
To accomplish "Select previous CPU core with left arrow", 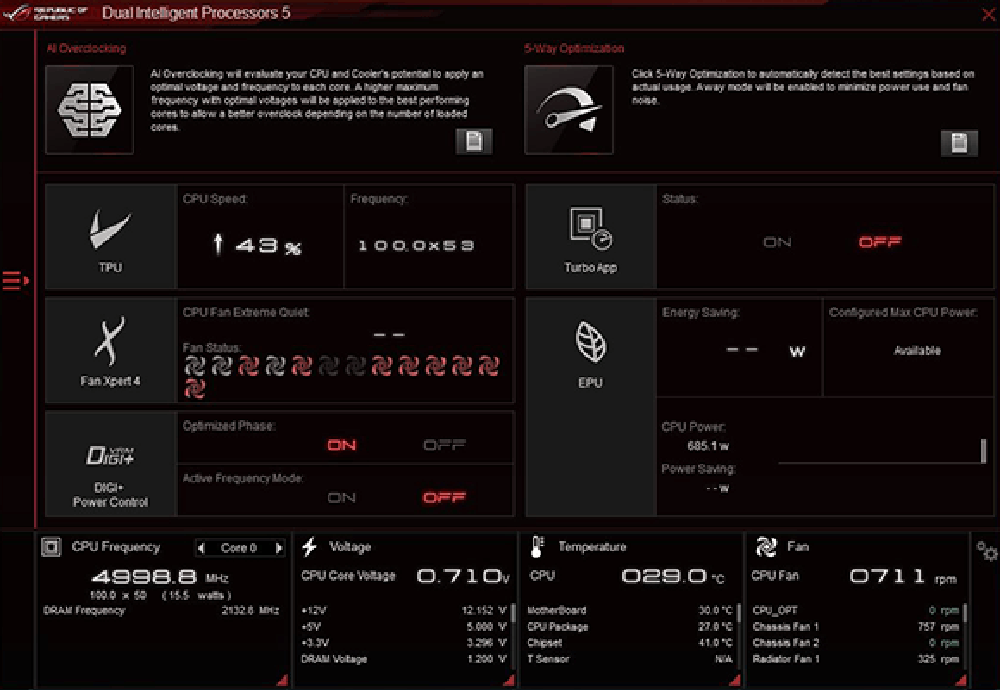I will [201, 548].
